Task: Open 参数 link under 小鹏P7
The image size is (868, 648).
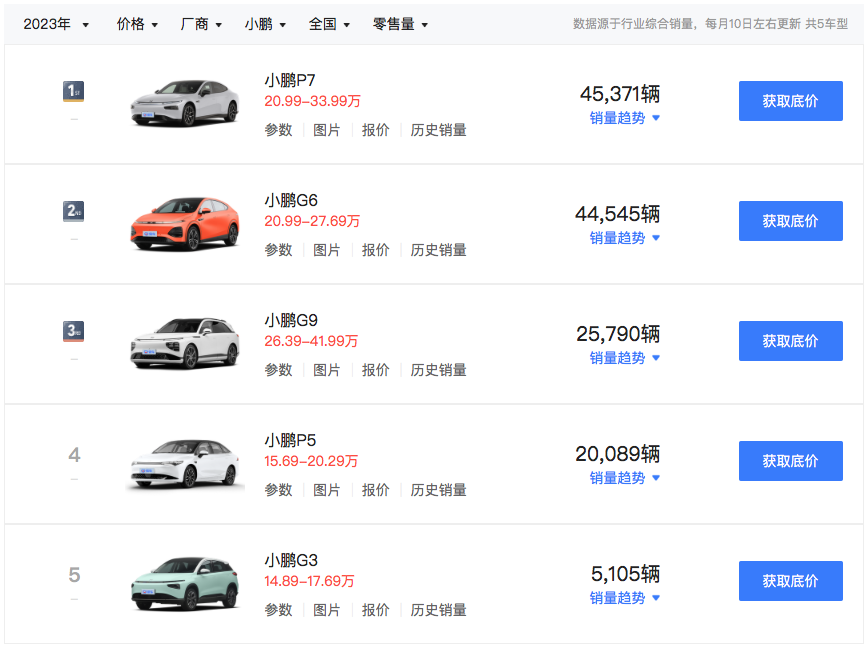Action: point(278,130)
